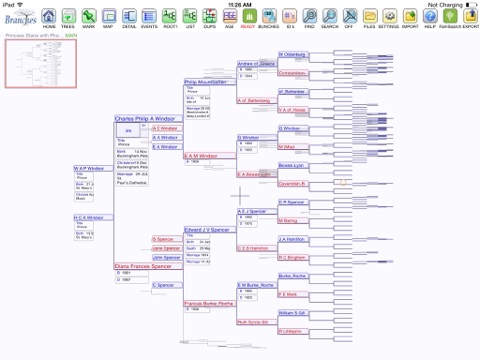This screenshot has height=360, width=480.
Task: Open the R C Bingham node
Action: click(293, 258)
